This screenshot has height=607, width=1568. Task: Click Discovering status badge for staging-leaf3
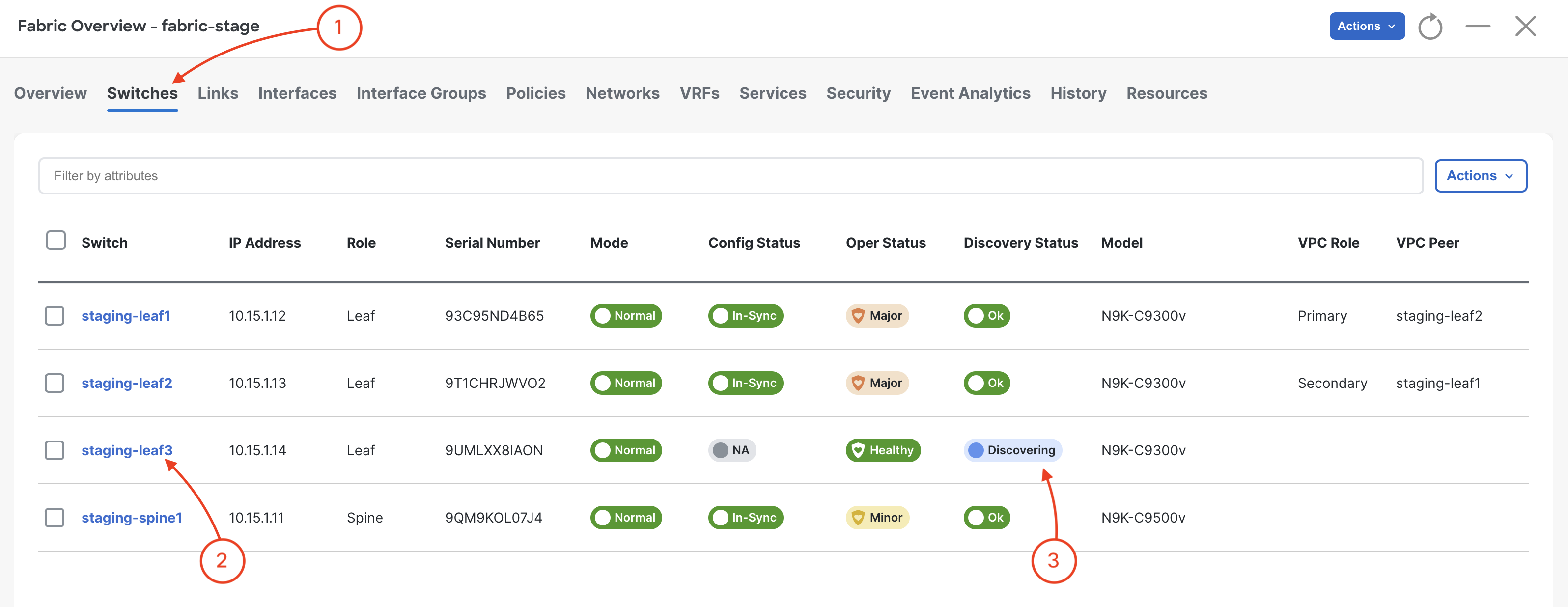pyautogui.click(x=1013, y=450)
